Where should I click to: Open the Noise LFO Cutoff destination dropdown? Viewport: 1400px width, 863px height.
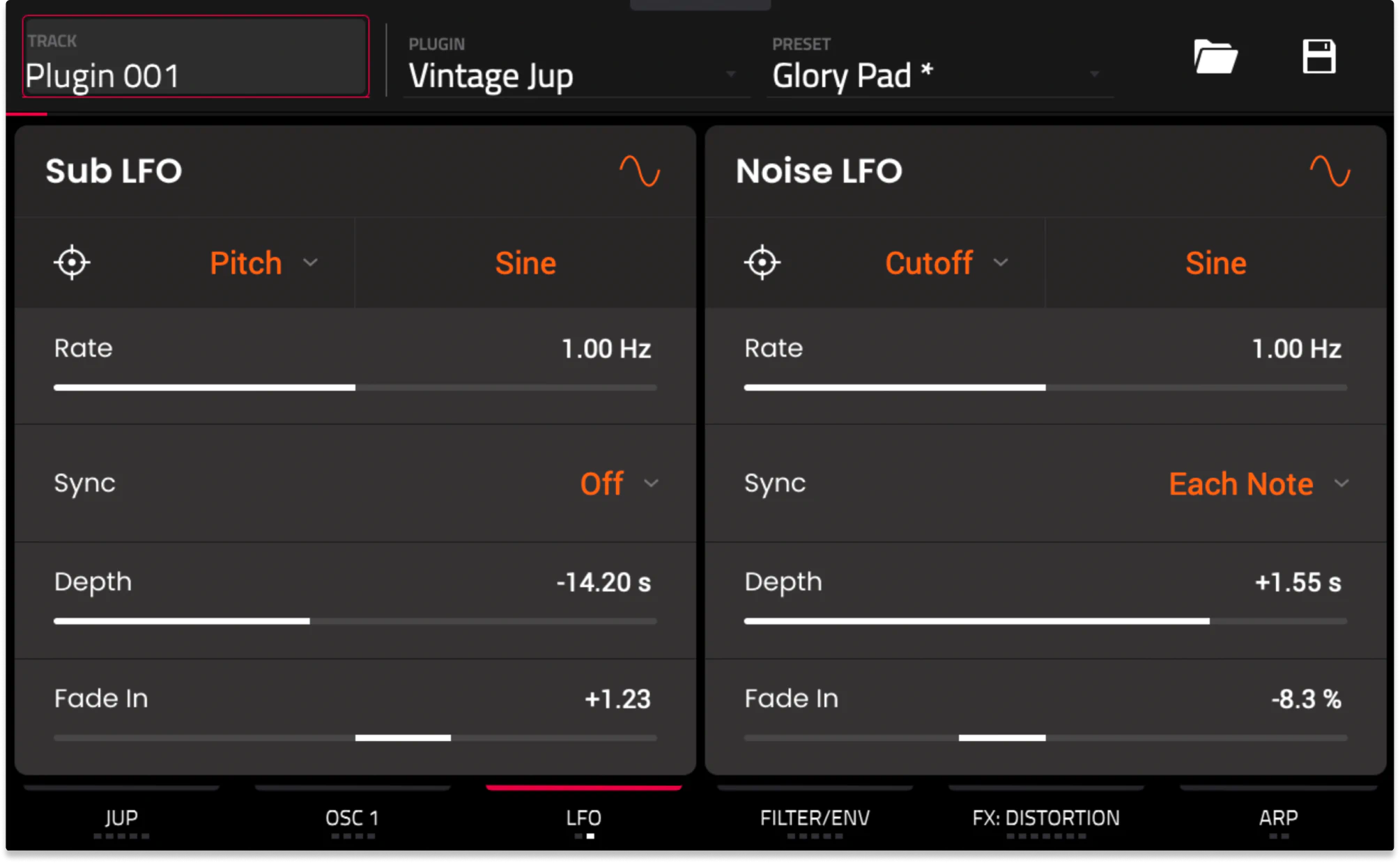(946, 263)
